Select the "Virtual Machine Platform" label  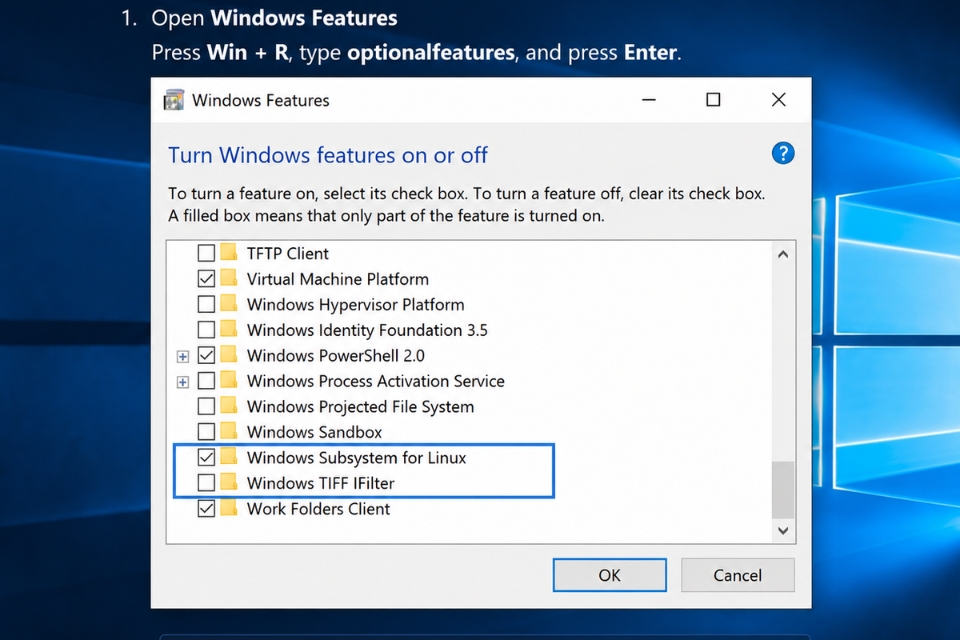coord(337,279)
